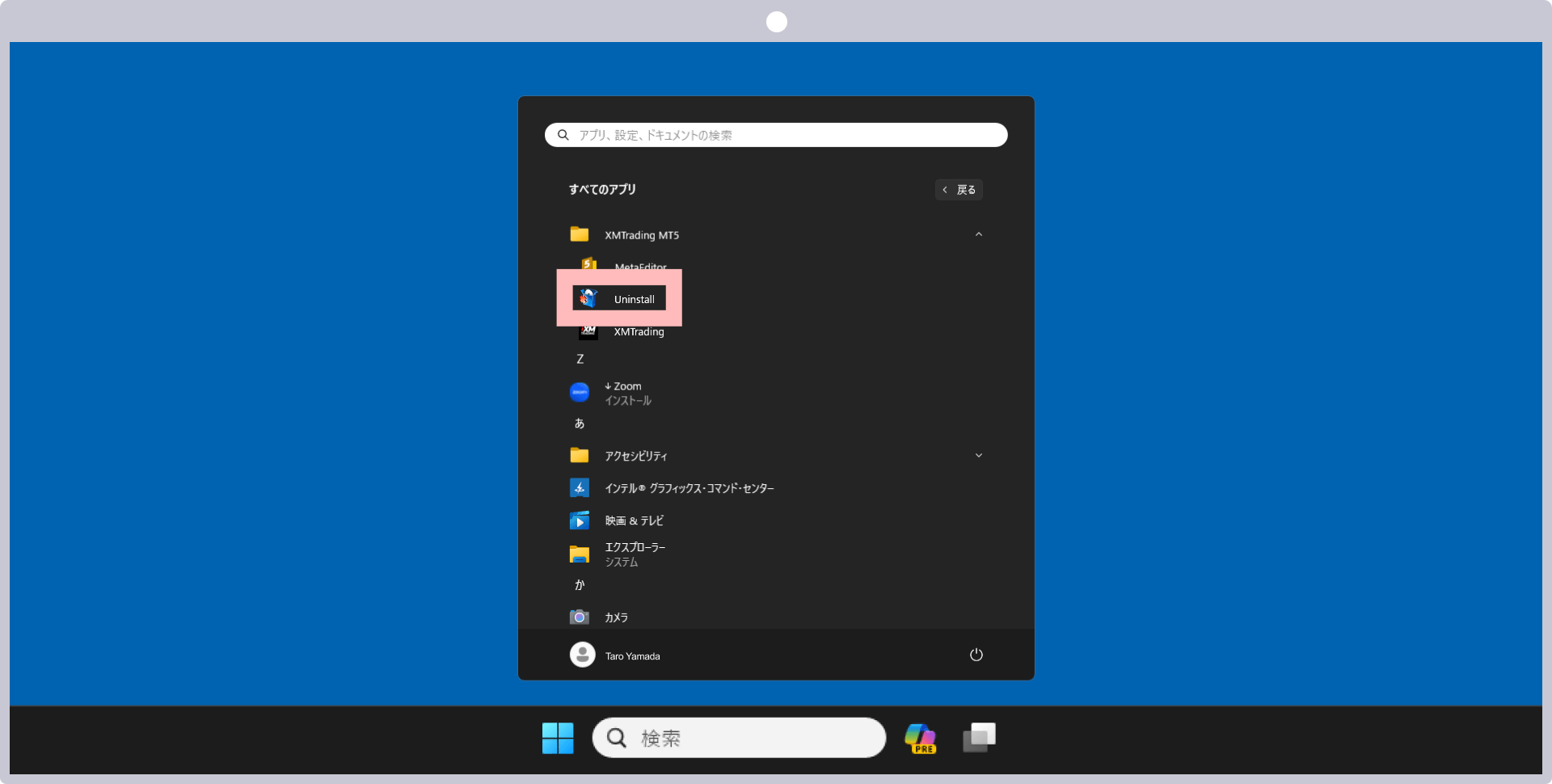Click the magnifier icon in Start search
This screenshot has height=784, width=1552.
coord(563,135)
